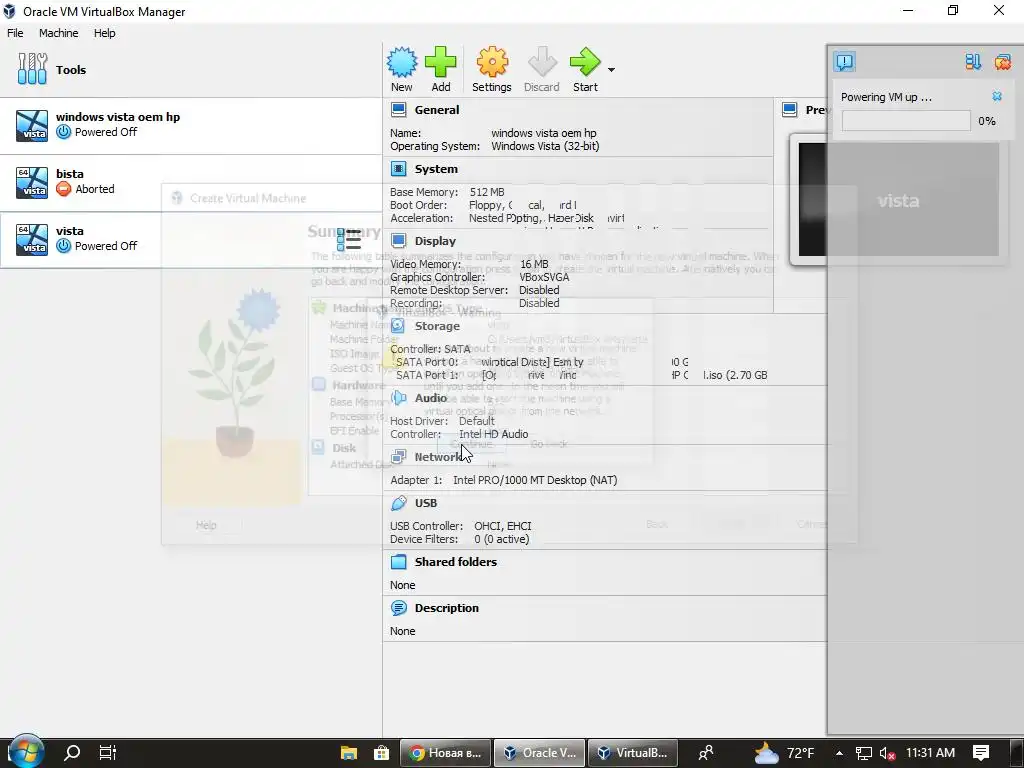Click the Display section screen icon
The width and height of the screenshot is (1024, 768).
pyautogui.click(x=398, y=241)
